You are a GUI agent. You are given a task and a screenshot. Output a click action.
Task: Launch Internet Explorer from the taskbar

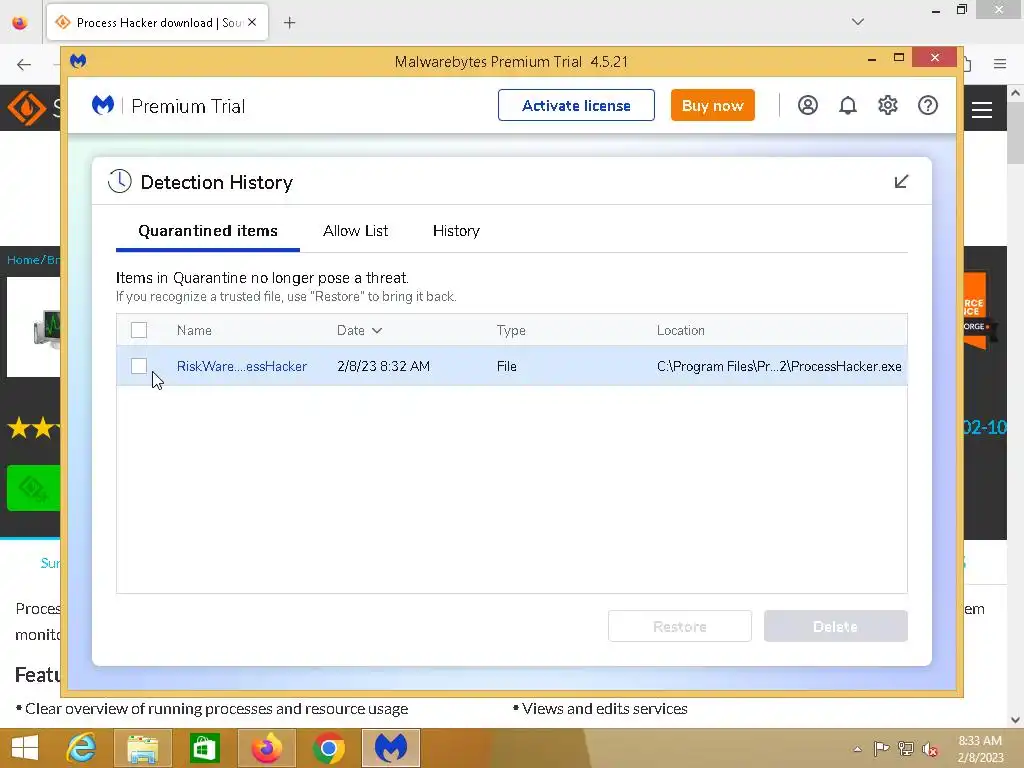(x=82, y=748)
